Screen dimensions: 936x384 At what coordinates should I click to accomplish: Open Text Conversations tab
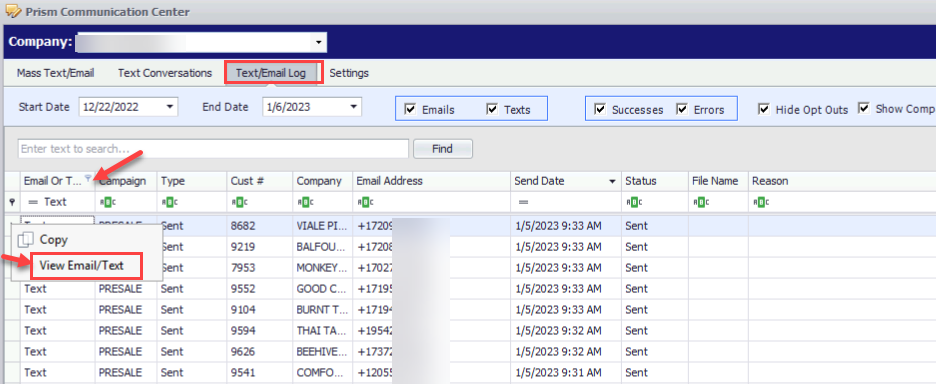pyautogui.click(x=165, y=73)
